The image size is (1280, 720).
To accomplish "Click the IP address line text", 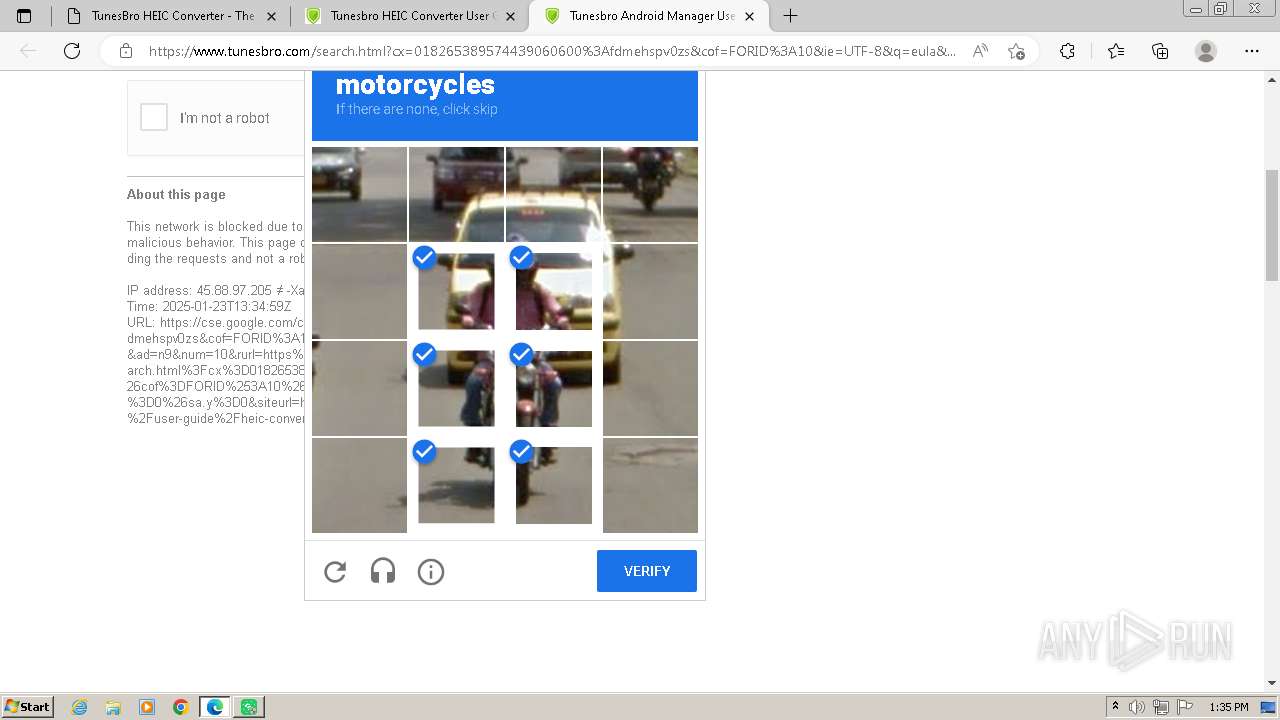I will pyautogui.click(x=215, y=290).
